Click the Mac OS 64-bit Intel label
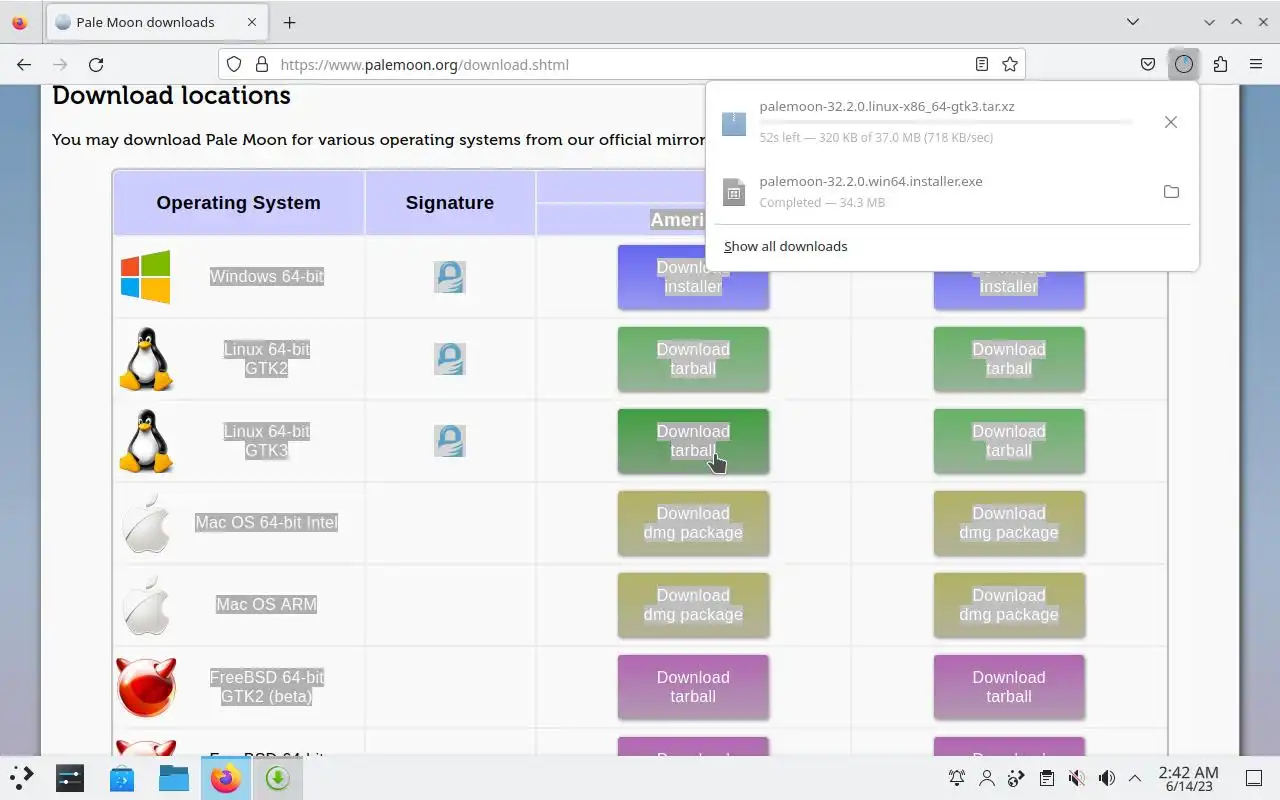Image resolution: width=1280 pixels, height=800 pixels. tap(267, 523)
